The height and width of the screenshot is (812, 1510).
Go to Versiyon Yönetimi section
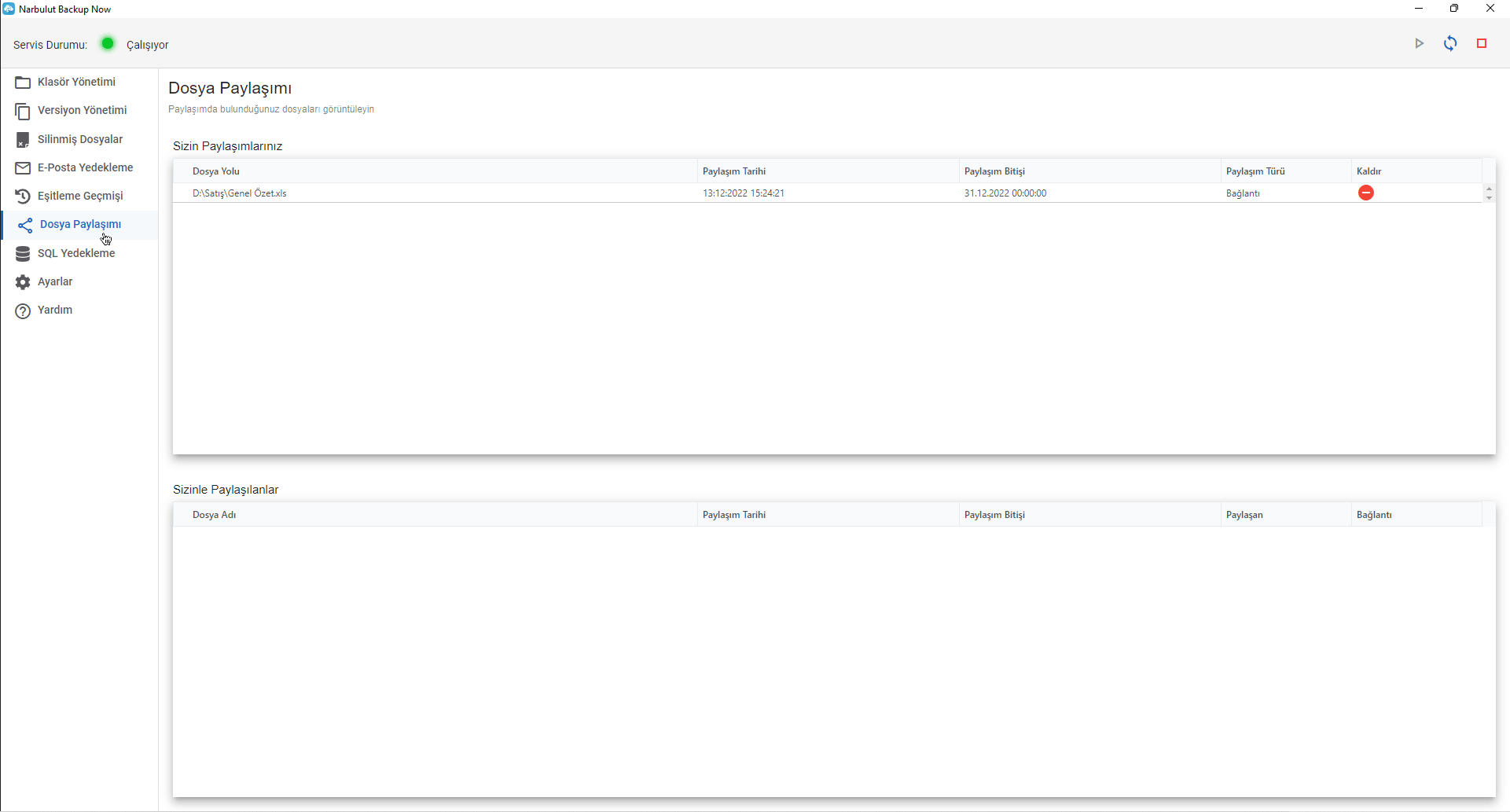[x=82, y=110]
